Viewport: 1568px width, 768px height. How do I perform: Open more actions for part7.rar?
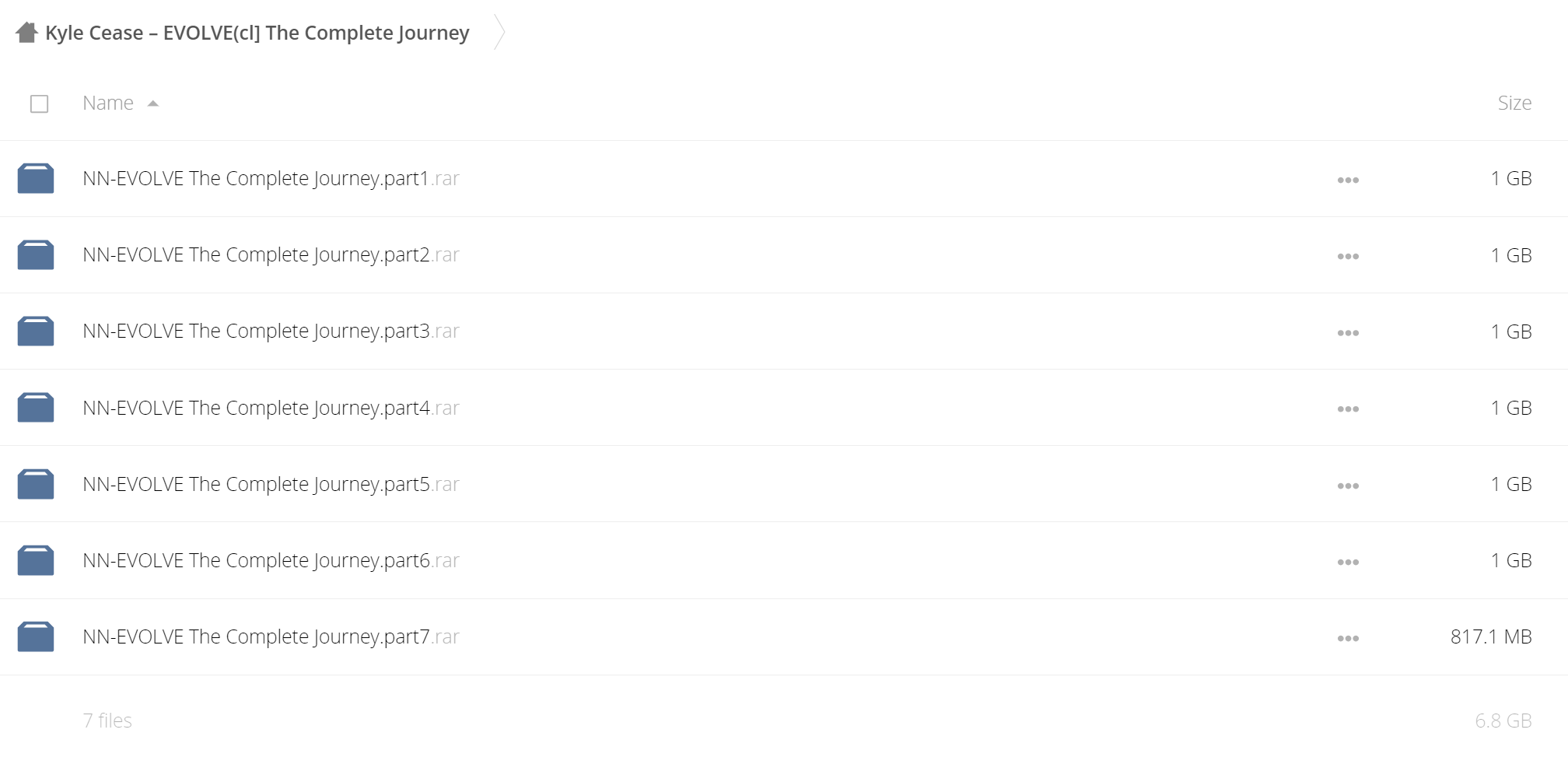(1348, 638)
